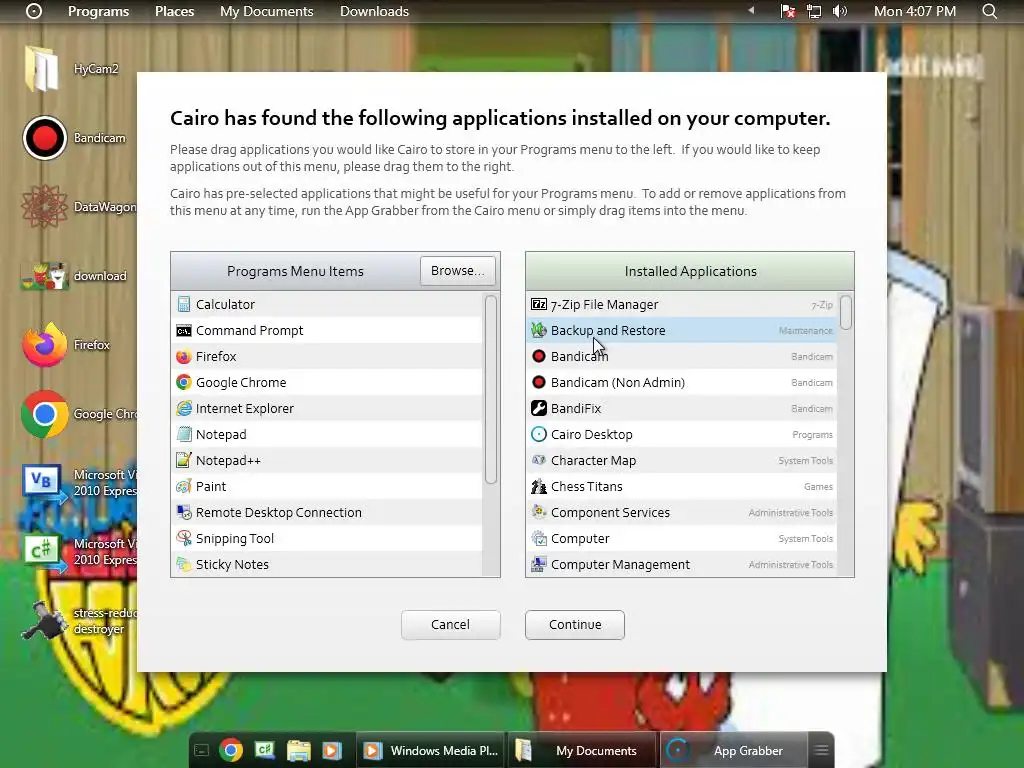
Task: Select Bandicam (Non Admin) list row
Action: (682, 383)
